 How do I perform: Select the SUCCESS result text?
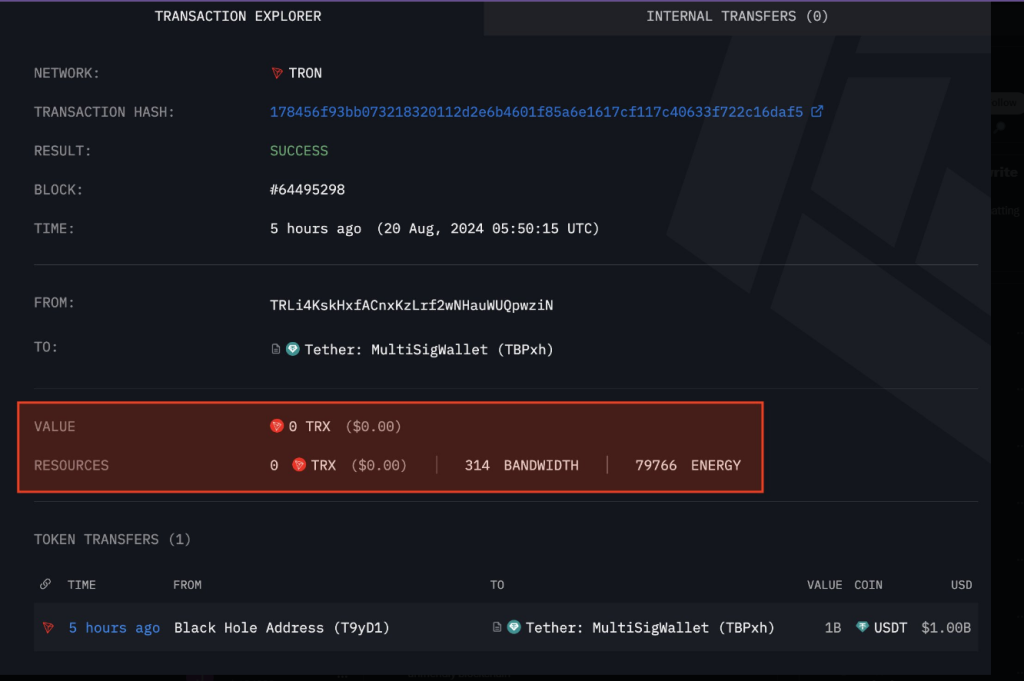coord(299,151)
